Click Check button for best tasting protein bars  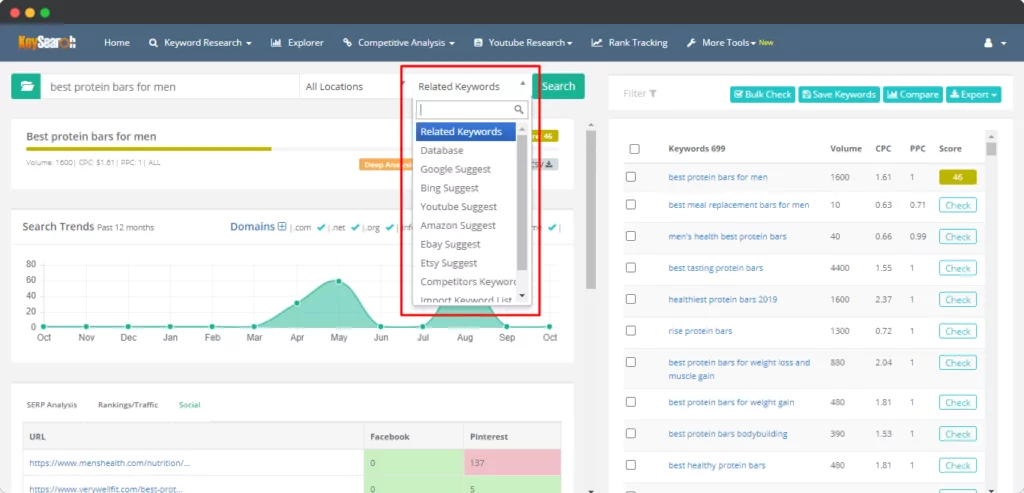coord(958,268)
